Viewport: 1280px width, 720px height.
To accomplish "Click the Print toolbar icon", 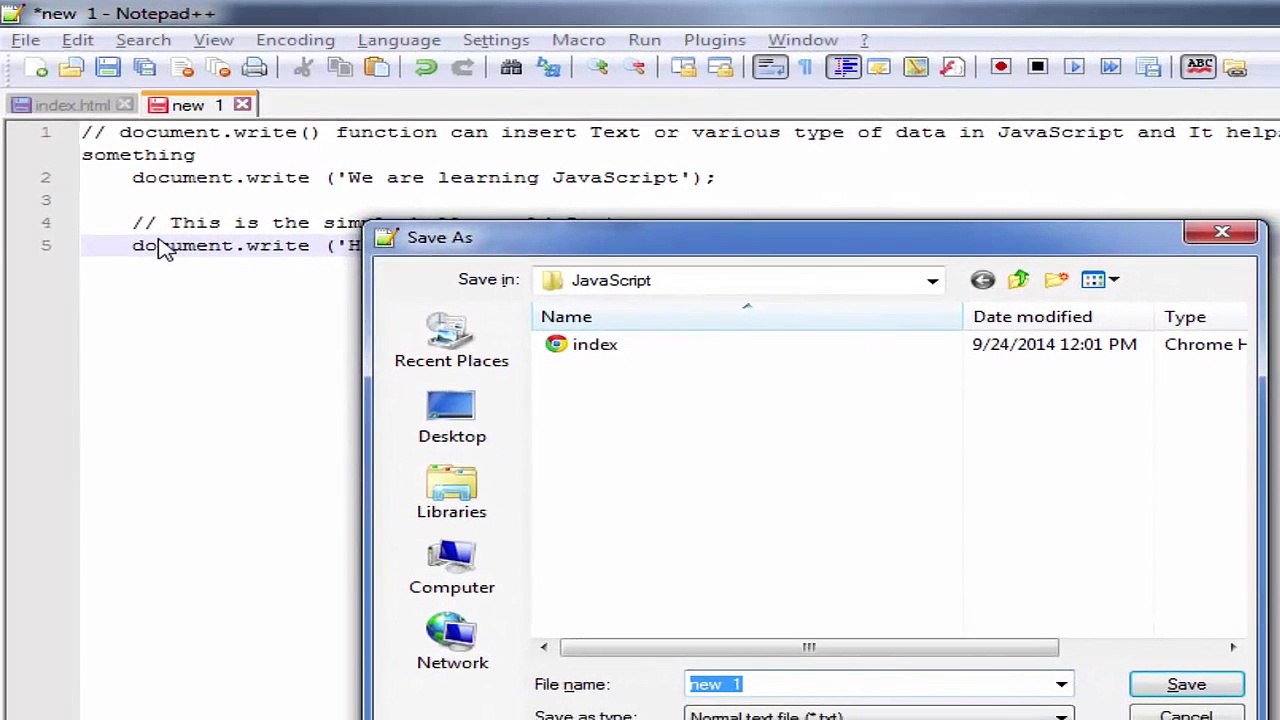I will click(255, 67).
